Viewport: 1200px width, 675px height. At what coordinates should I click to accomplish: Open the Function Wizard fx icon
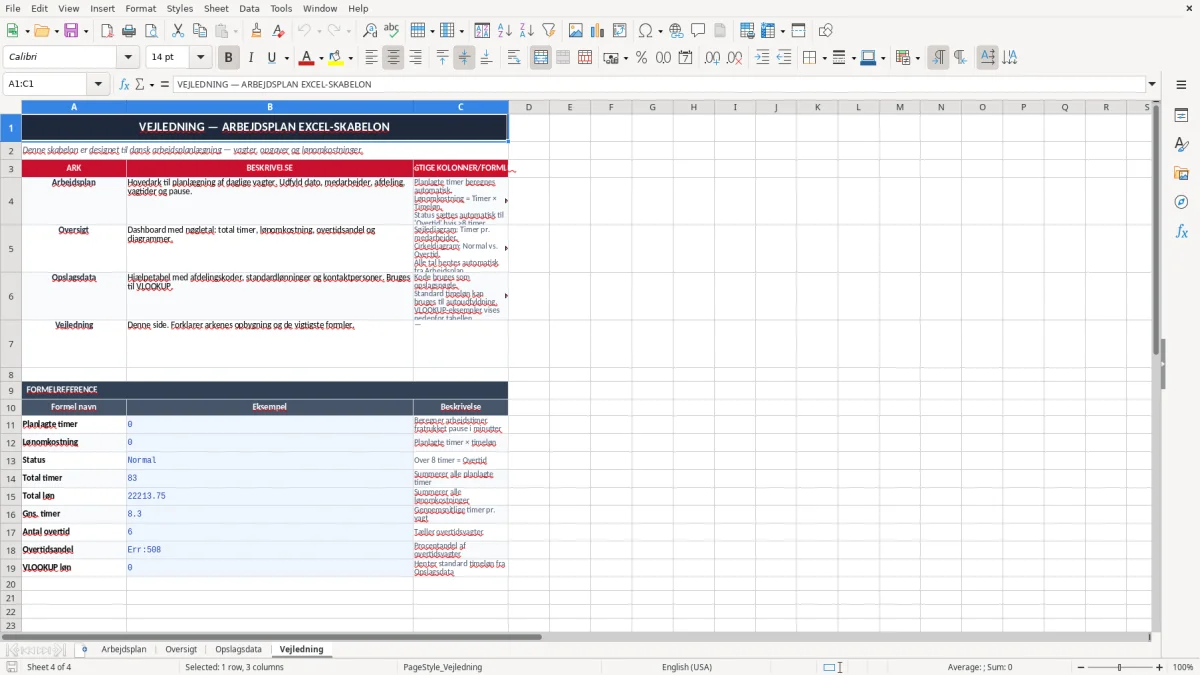pos(124,84)
